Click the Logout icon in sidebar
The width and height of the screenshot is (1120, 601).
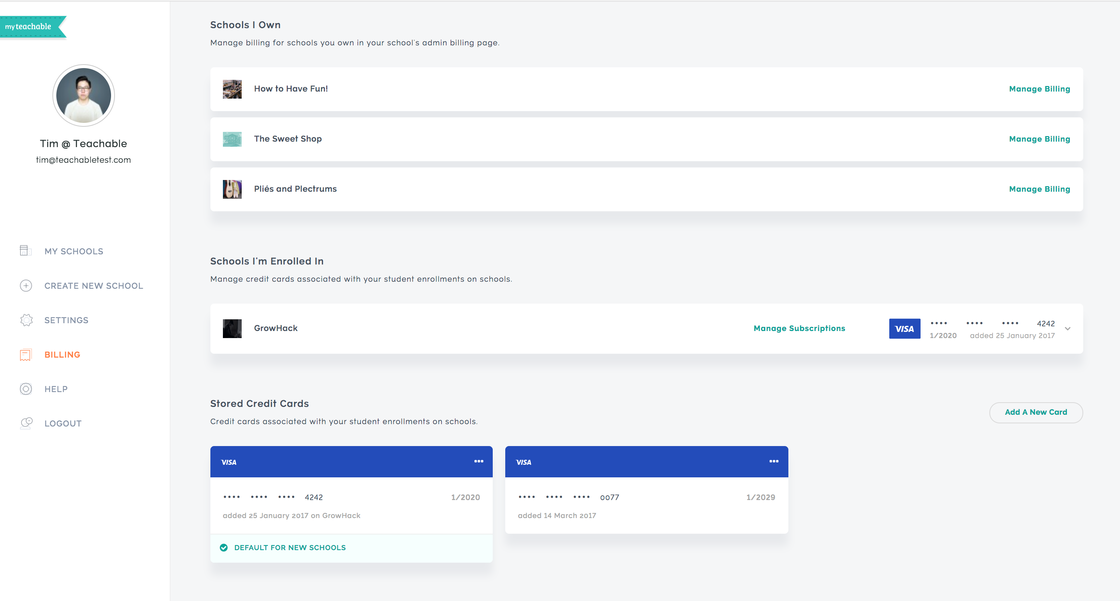(26, 423)
